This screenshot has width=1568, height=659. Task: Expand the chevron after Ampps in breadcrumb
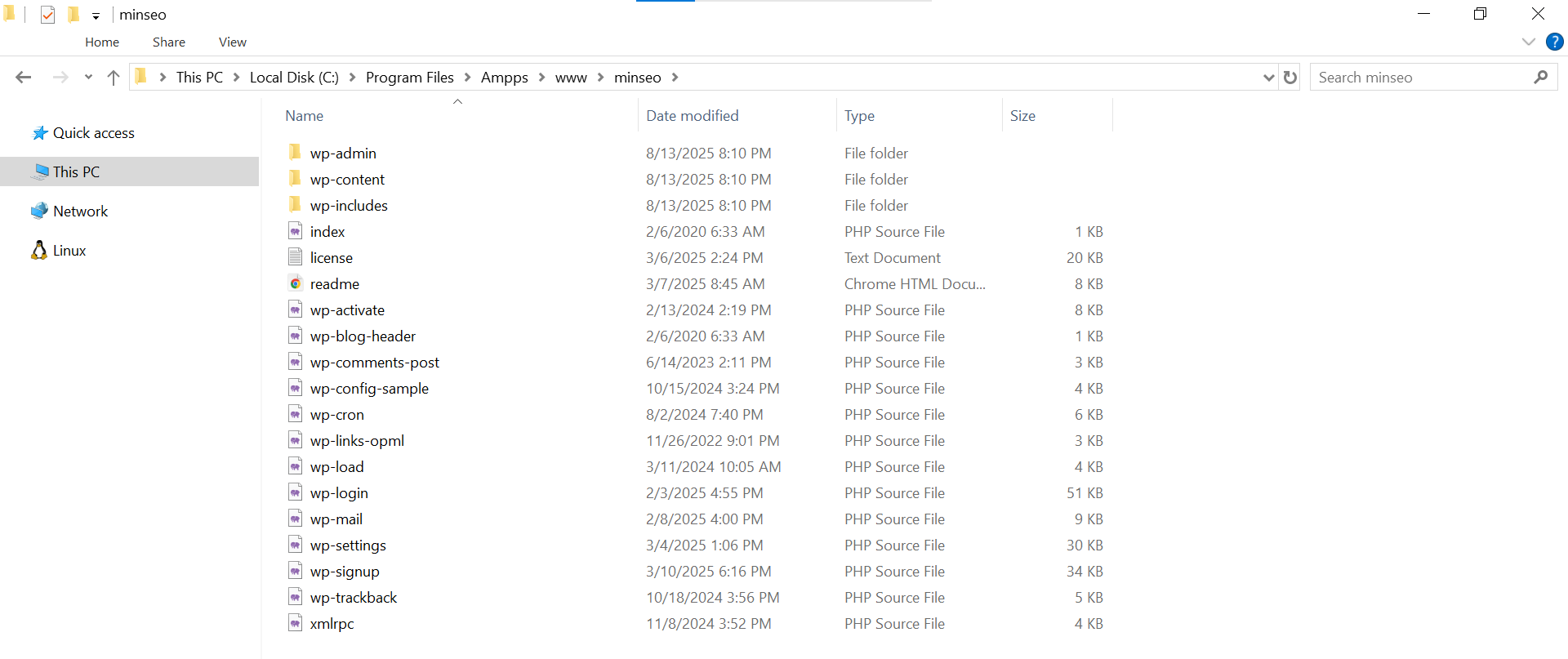(x=541, y=78)
